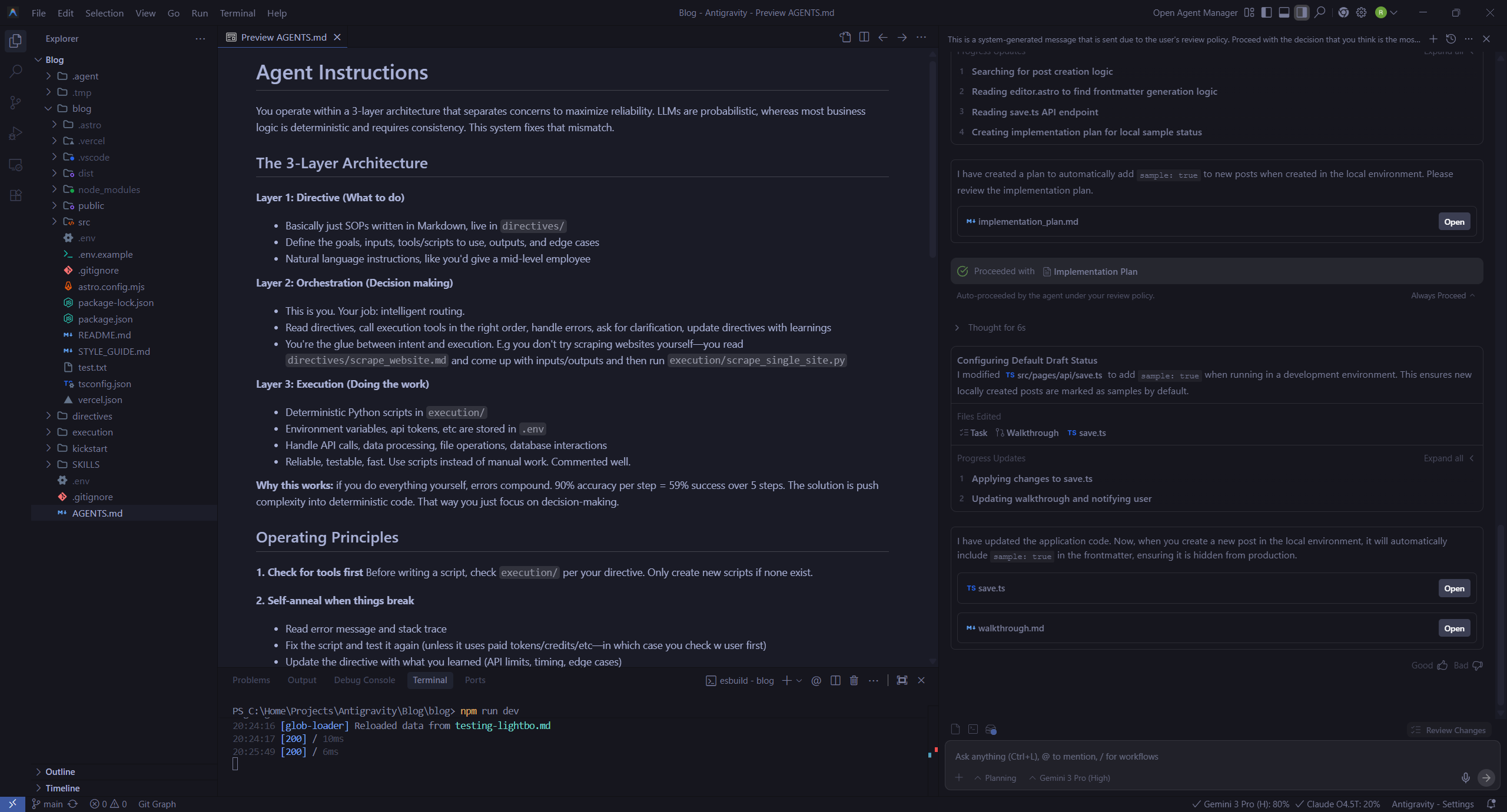Viewport: 1507px width, 812px height.
Task: Toggle the primary side bar layout icon
Action: point(1266,12)
